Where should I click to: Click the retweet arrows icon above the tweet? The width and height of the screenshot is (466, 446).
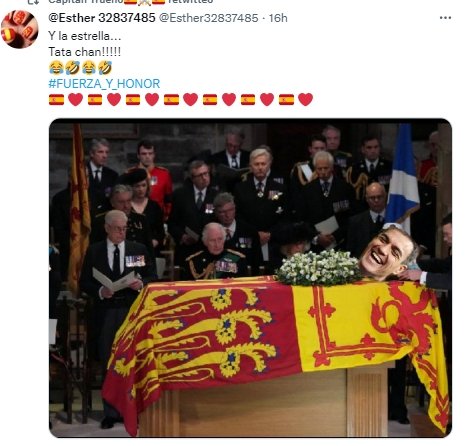tap(33, 2)
